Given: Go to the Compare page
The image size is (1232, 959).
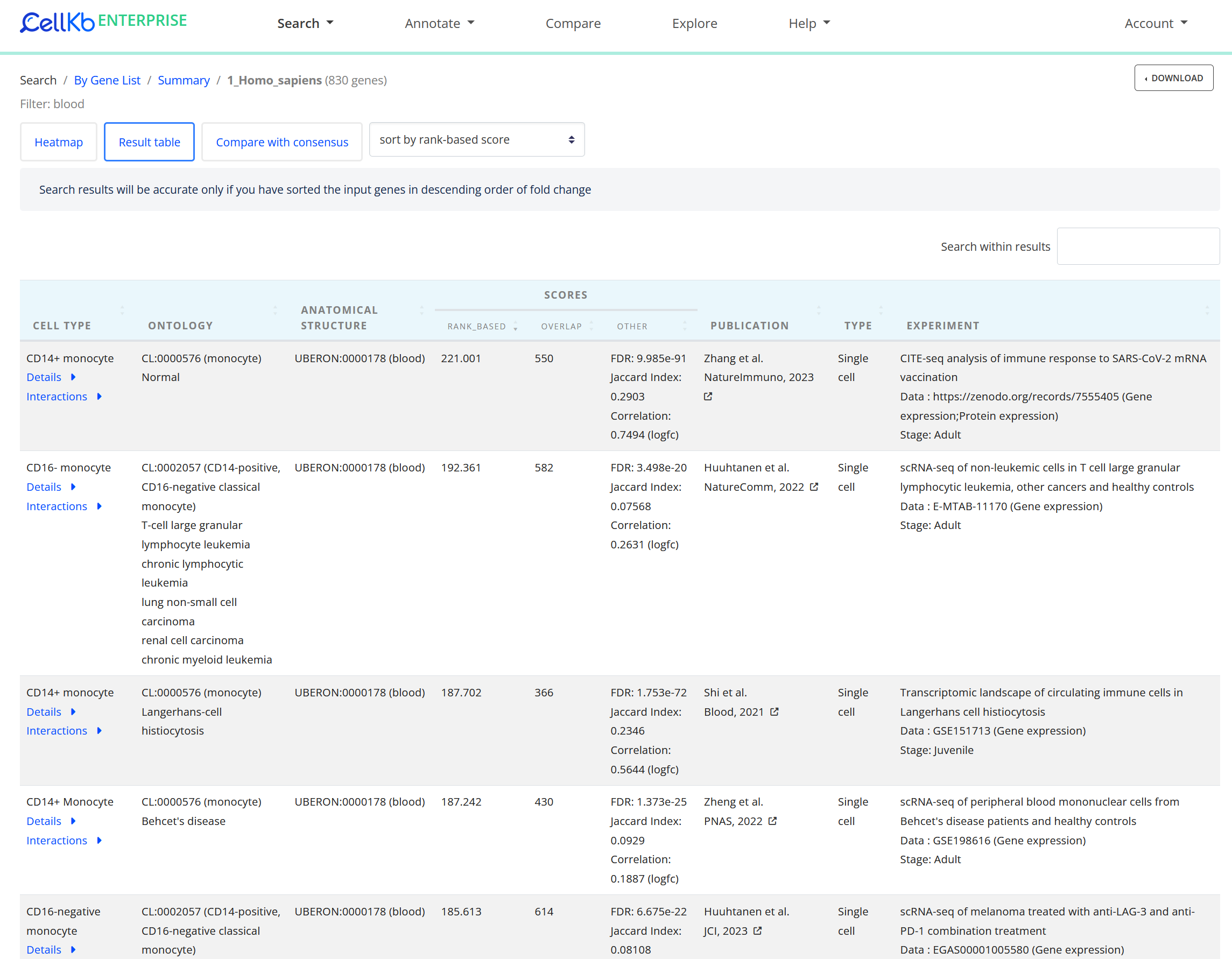Looking at the screenshot, I should point(573,23).
